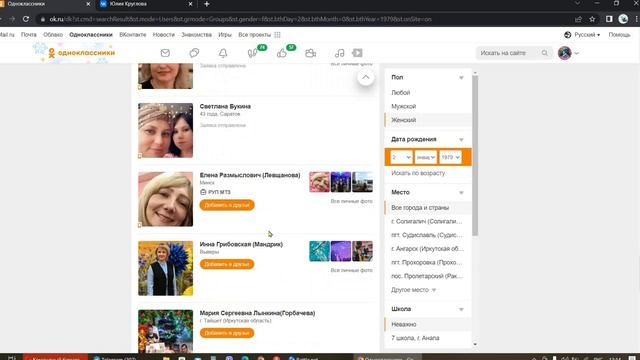The height and width of the screenshot is (360, 640).
Task: Open the thumbs-up ratings icon
Action: coord(282,53)
